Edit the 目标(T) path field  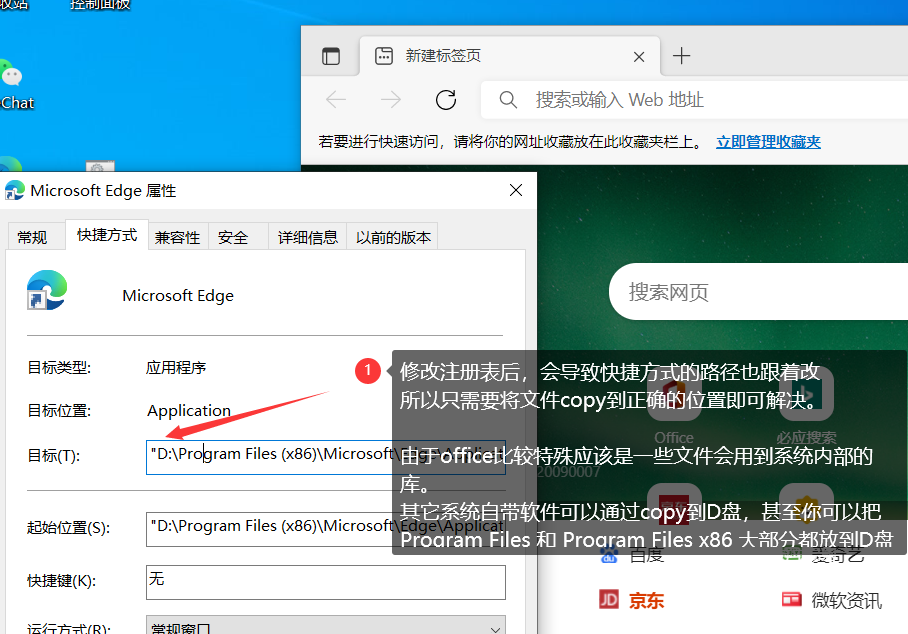[325, 457]
